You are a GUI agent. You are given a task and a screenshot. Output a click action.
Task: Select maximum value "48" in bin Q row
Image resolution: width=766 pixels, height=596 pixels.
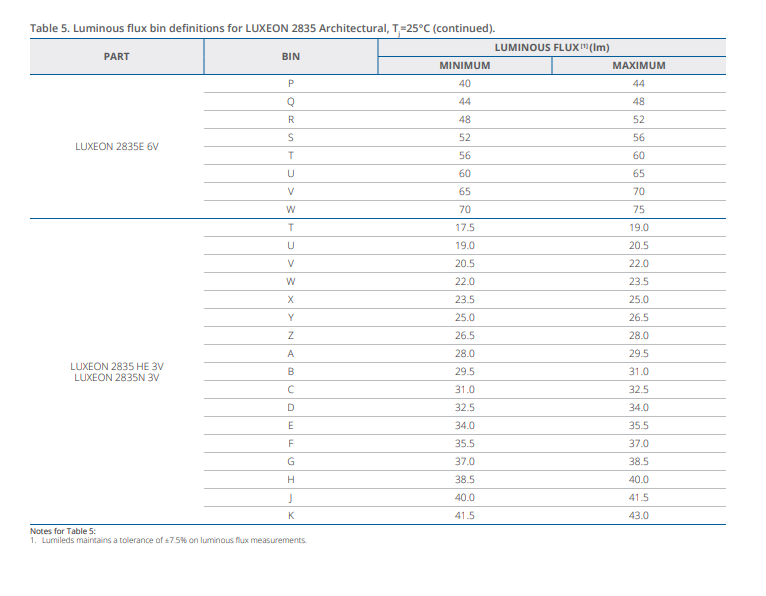tap(638, 102)
